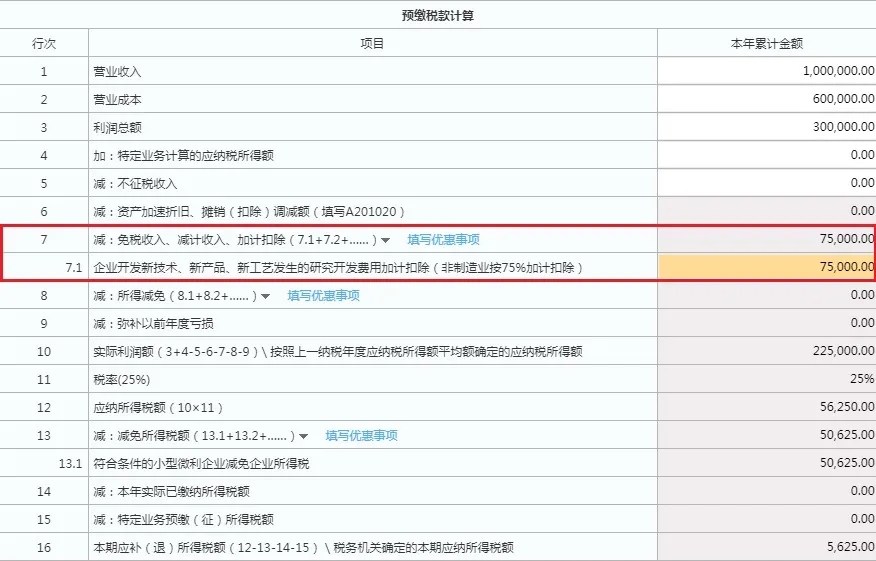Screen dimensions: 876x561
Task: Select the row 7.1 研究开发费用加计扣除 item
Action: [338, 268]
